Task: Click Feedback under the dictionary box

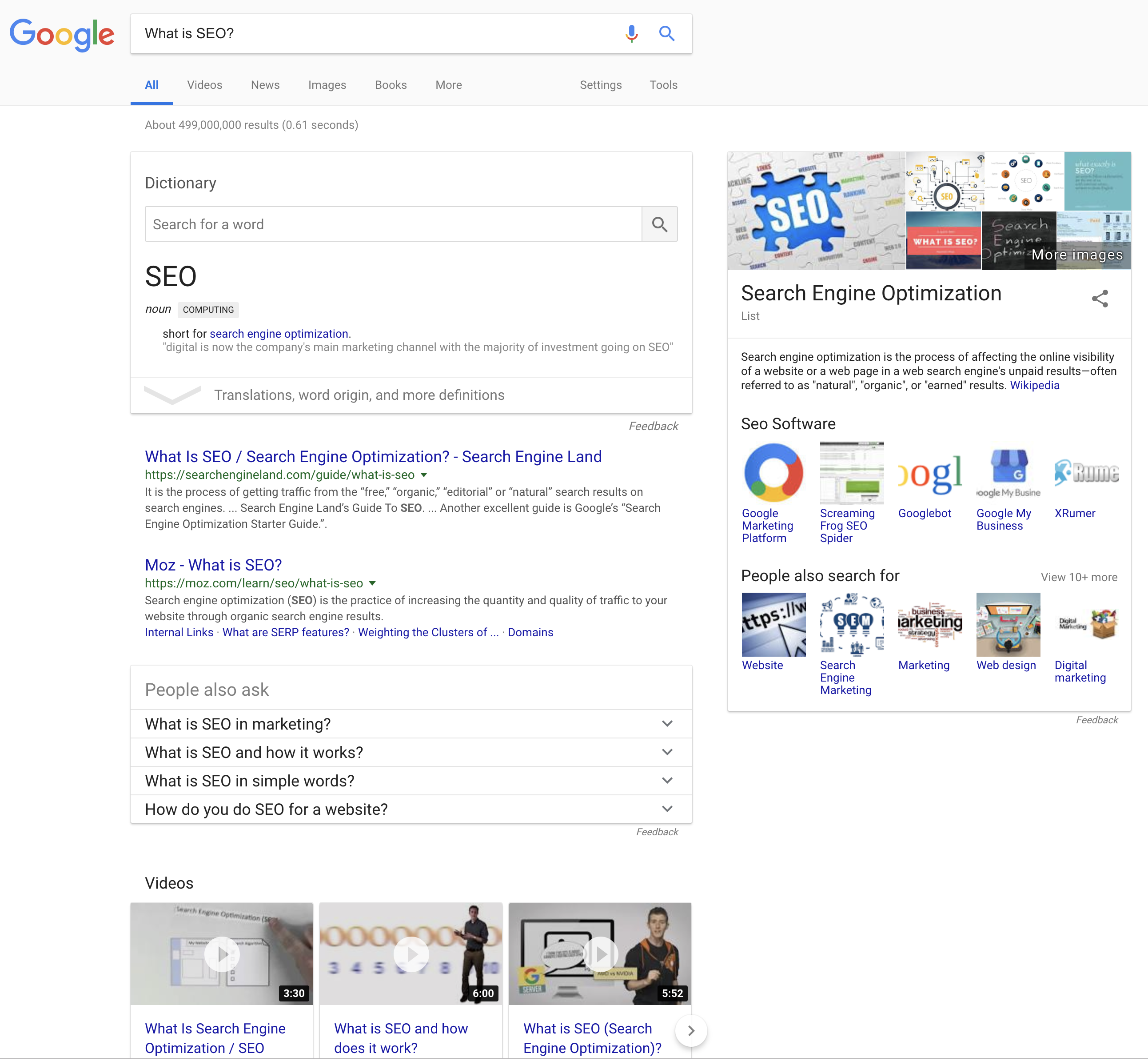Action: [x=653, y=426]
